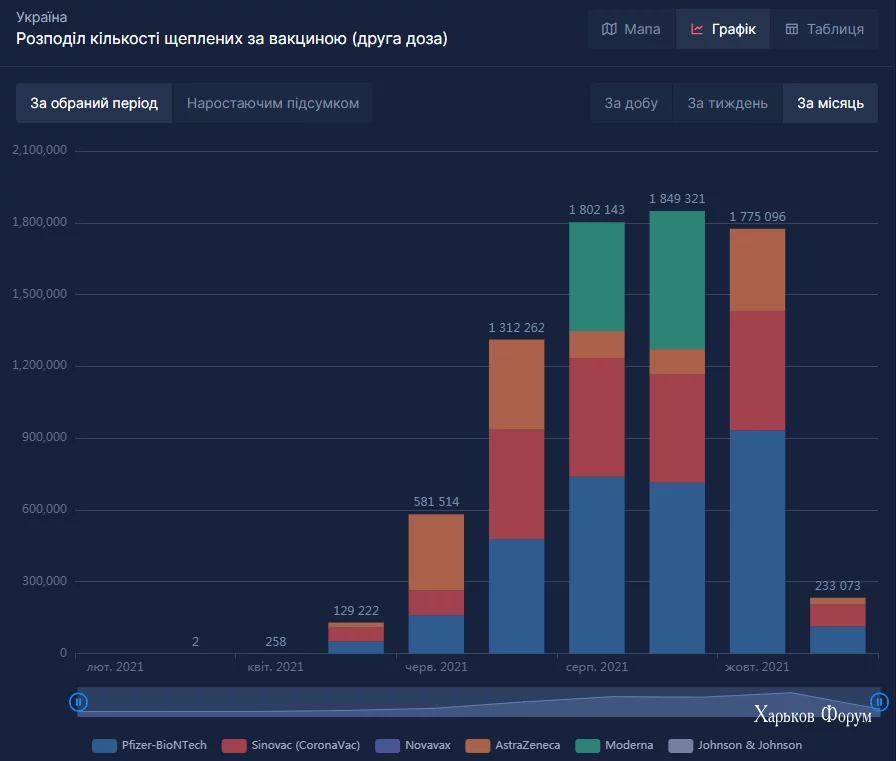Choose За добу daily interval

click(x=631, y=103)
